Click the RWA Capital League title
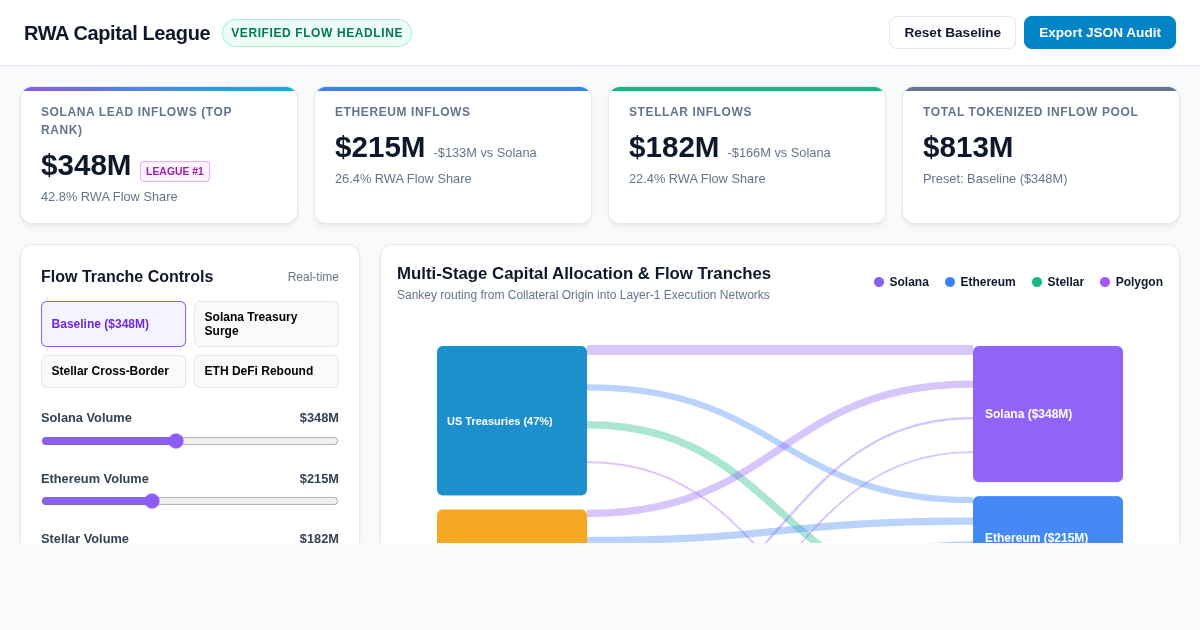 [117, 33]
